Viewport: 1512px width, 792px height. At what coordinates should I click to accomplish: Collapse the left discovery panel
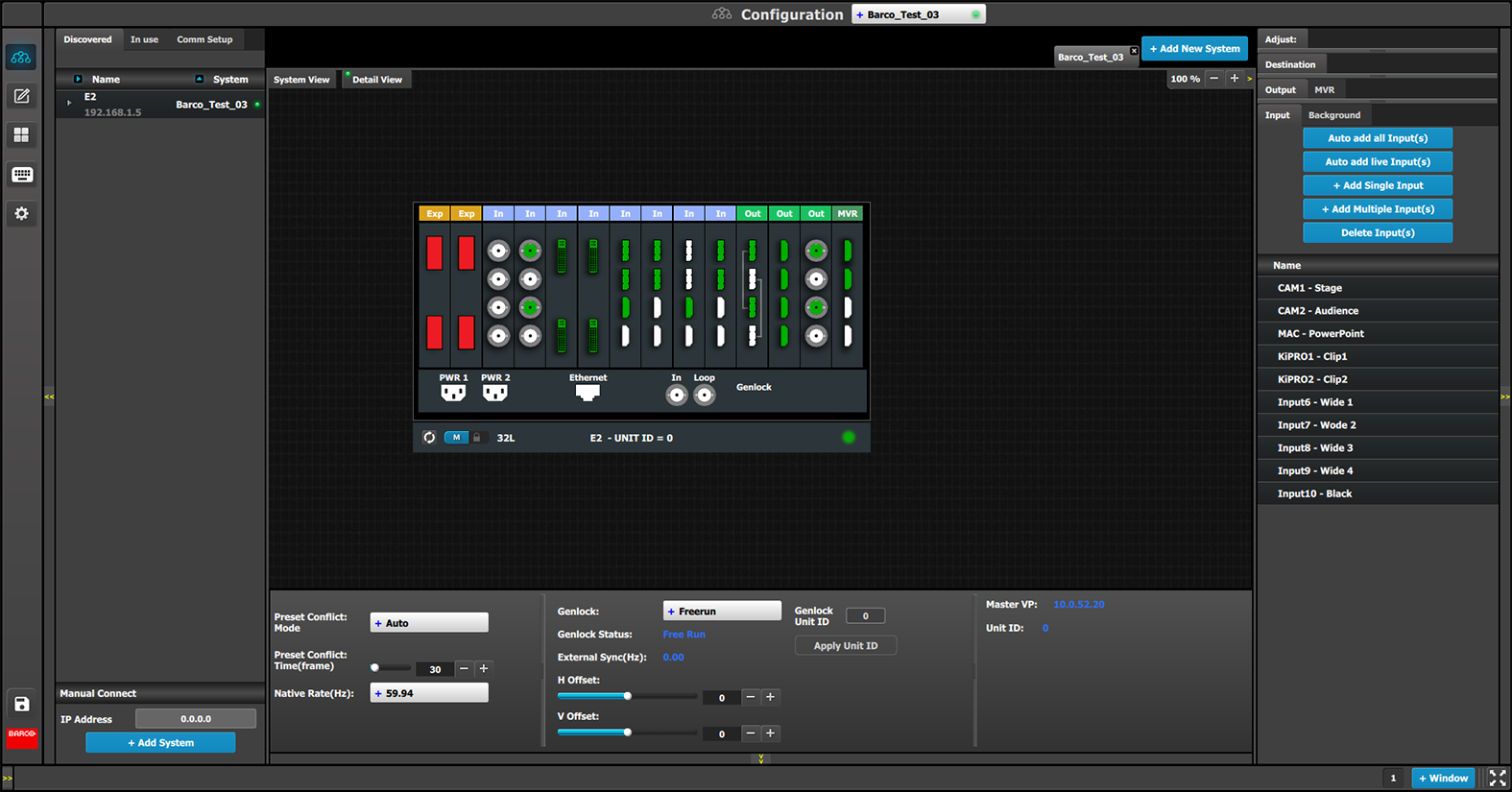[49, 396]
